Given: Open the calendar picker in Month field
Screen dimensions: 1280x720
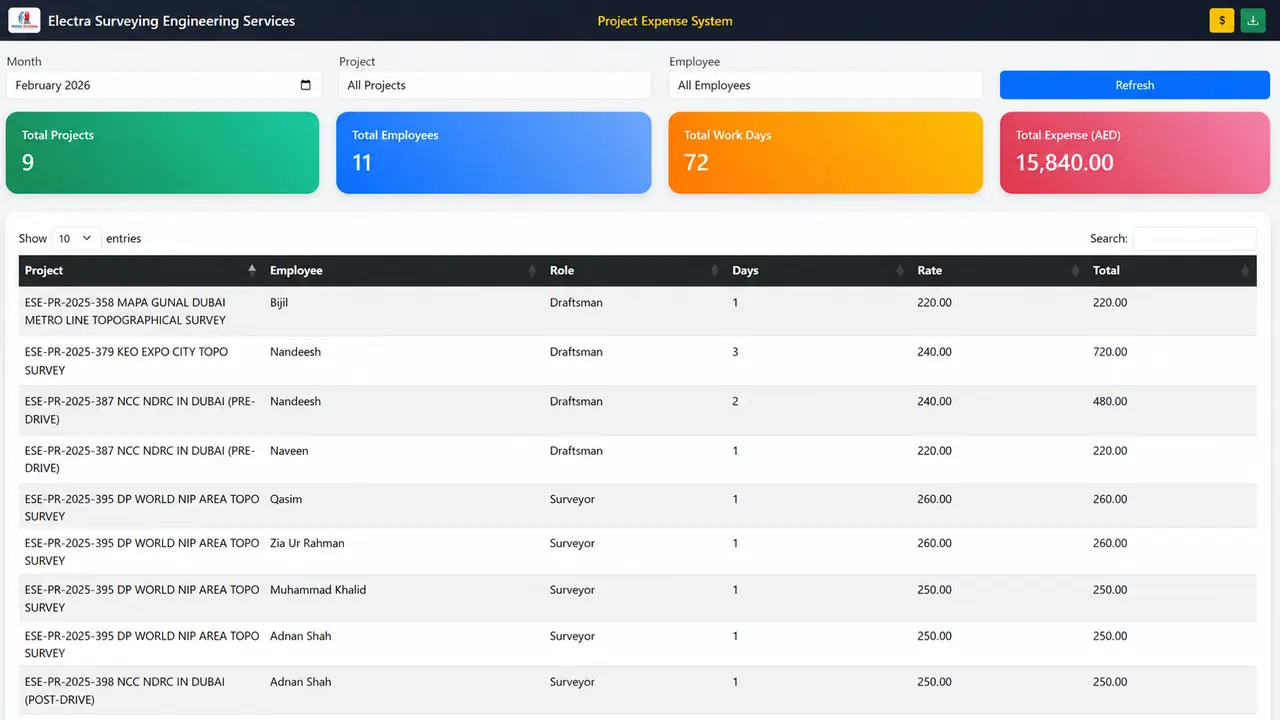Looking at the screenshot, I should point(306,85).
